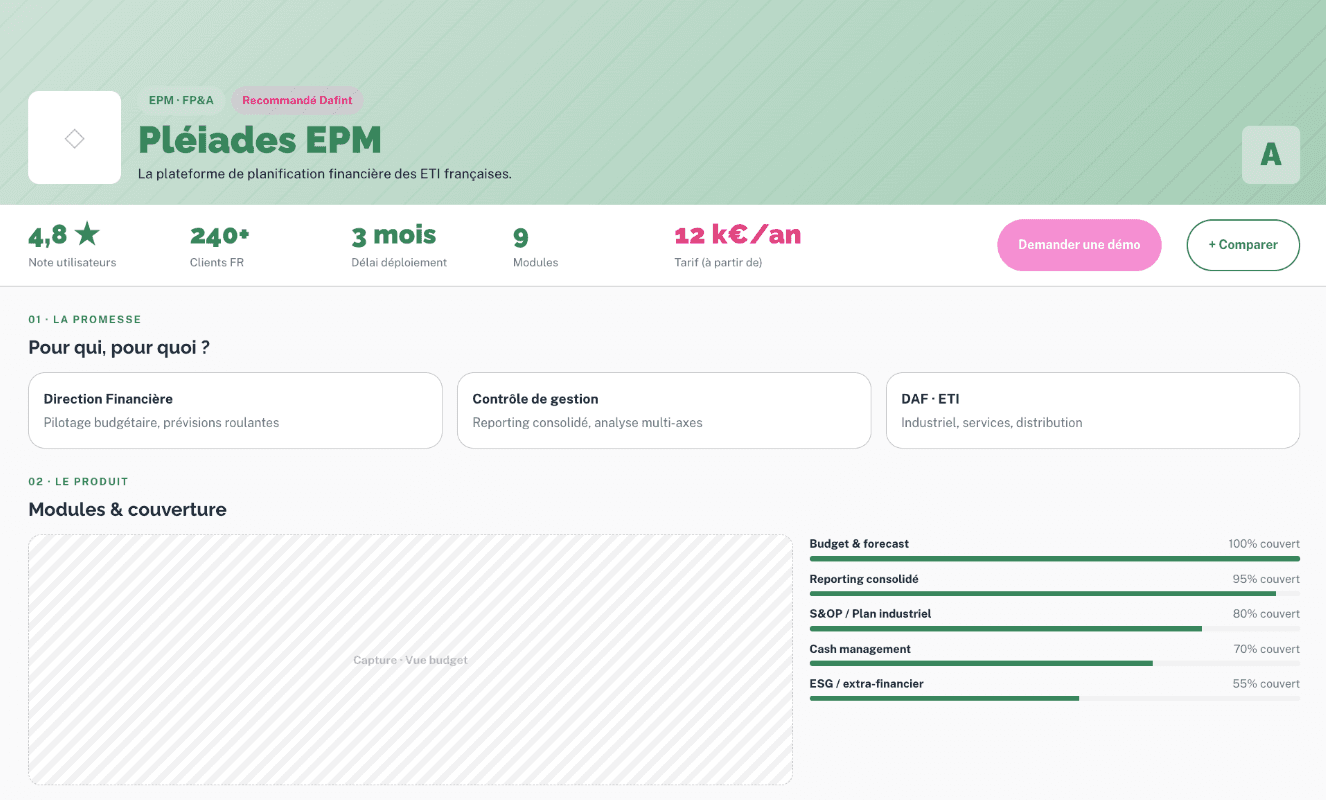The width and height of the screenshot is (1326, 800).
Task: Click the Reporting consolidé module label
Action: pos(864,579)
